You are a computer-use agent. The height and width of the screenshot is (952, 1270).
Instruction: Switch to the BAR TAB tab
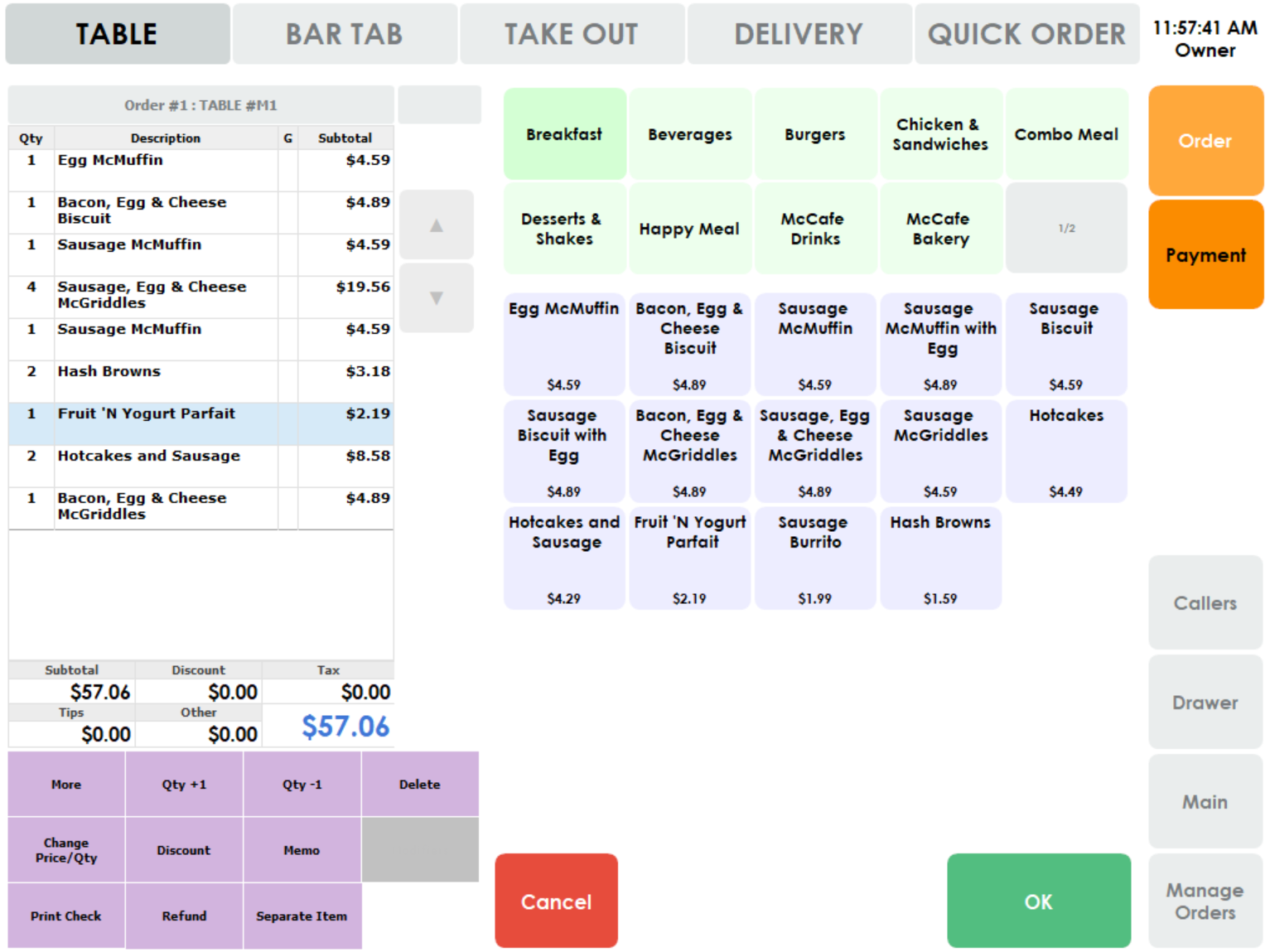pos(345,34)
